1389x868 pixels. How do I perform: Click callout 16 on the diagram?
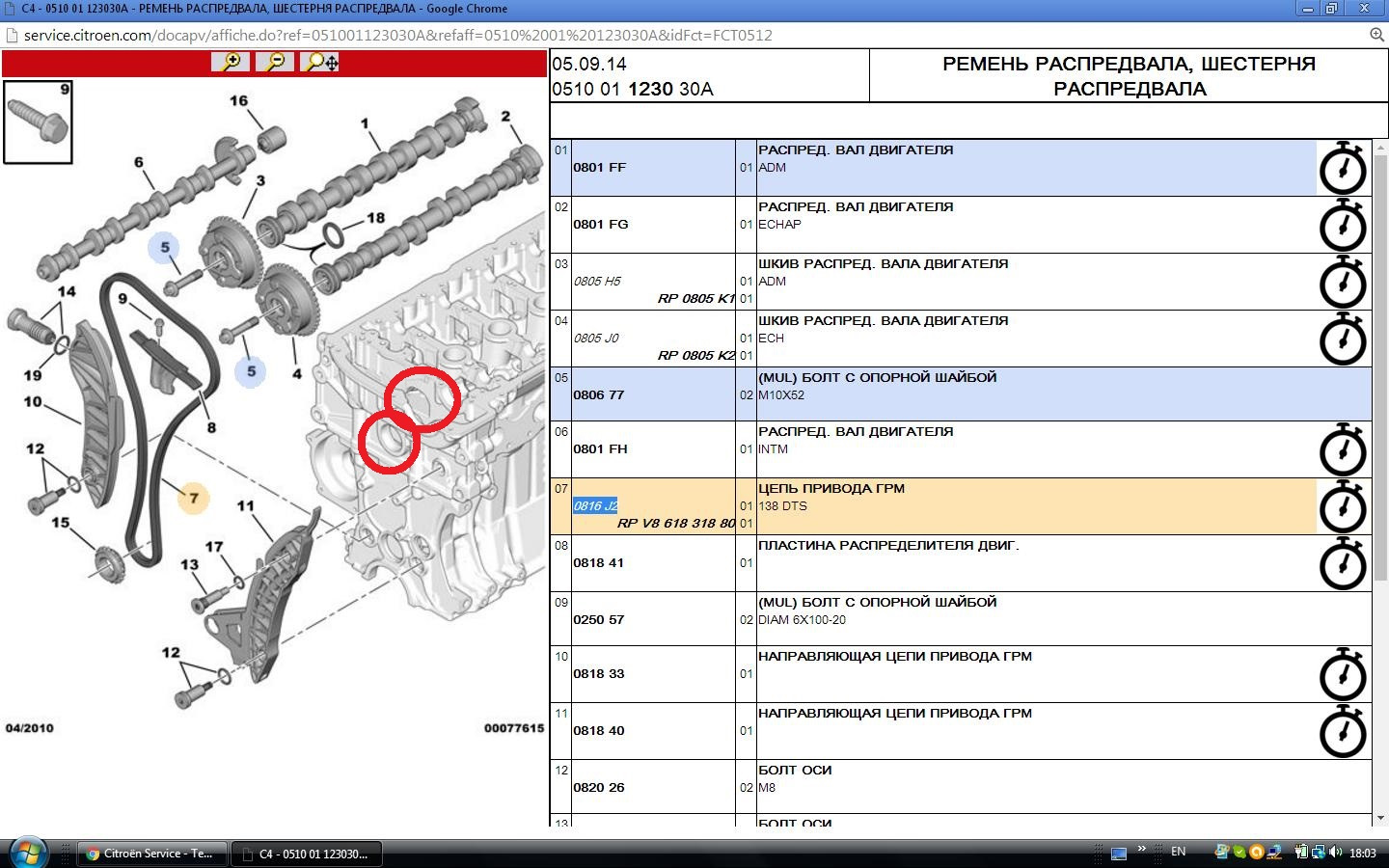238,100
